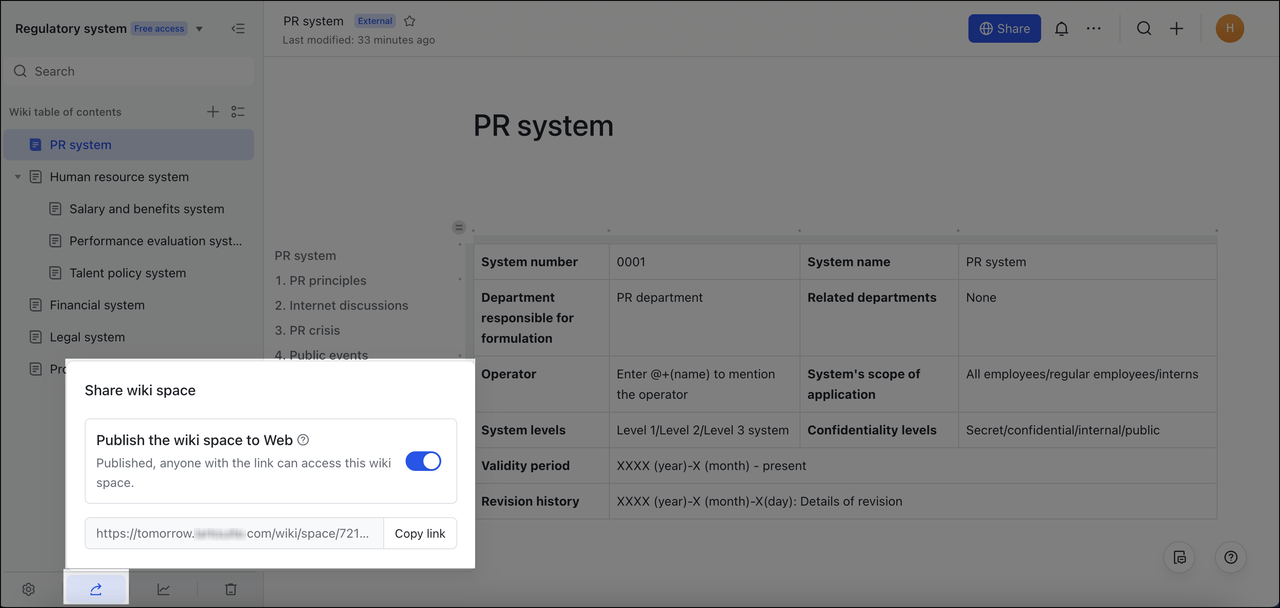Image resolution: width=1280 pixels, height=608 pixels.
Task: Collapse the wiki sidebar panel icon
Action: pyautogui.click(x=238, y=29)
